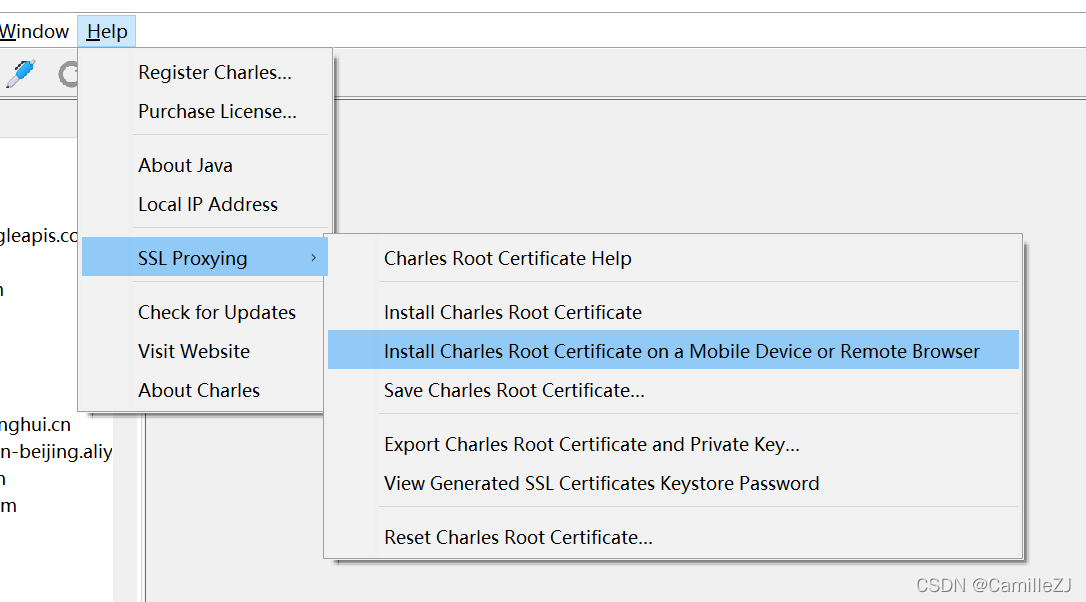Show Local IP Address
The image size is (1086, 602).
[208, 204]
